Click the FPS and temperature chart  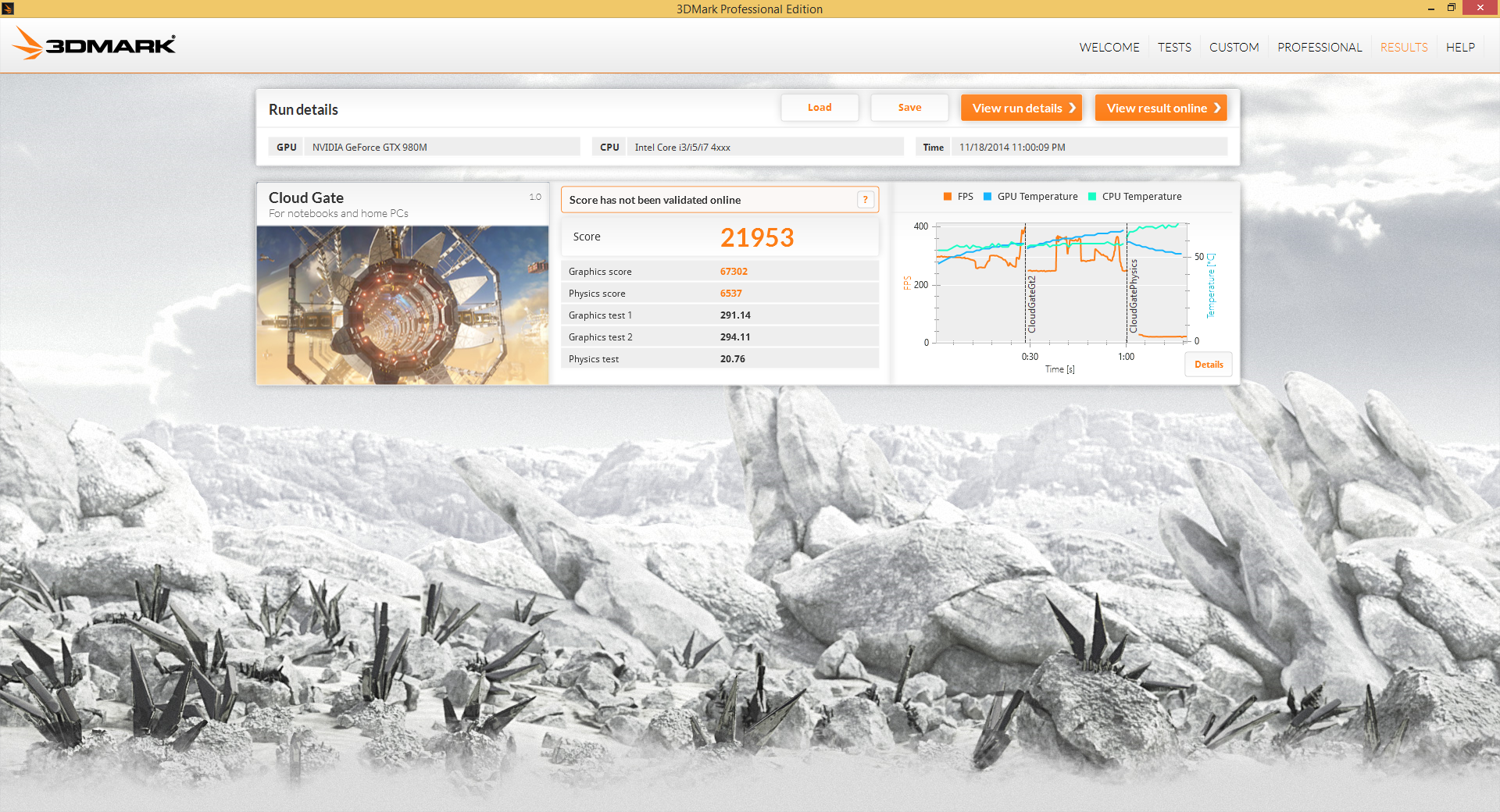tap(1061, 283)
